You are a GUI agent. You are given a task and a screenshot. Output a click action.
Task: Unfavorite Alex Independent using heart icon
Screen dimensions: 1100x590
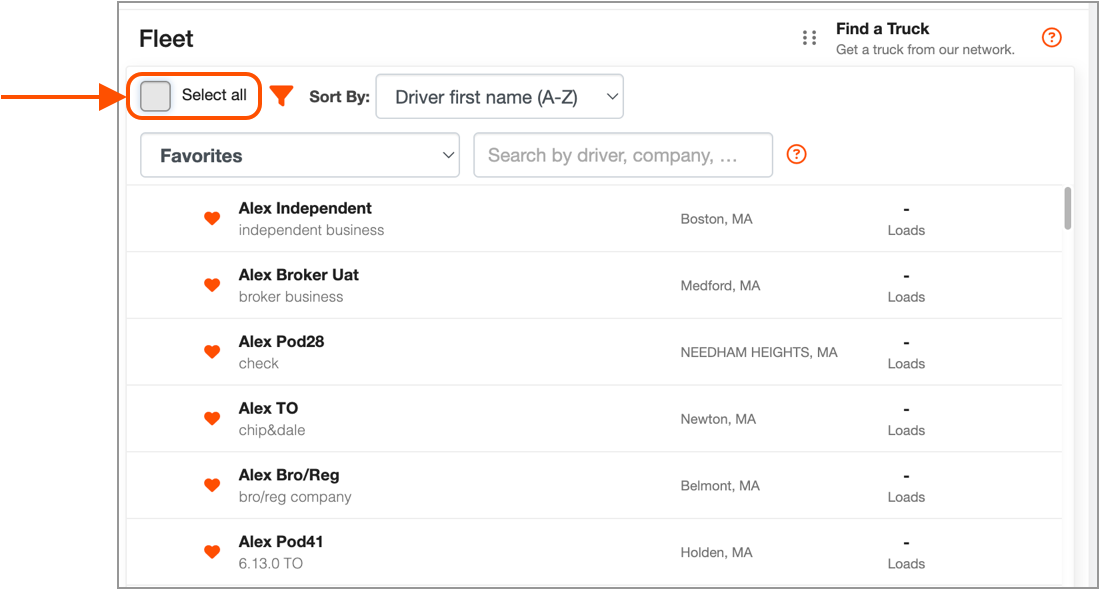212,218
